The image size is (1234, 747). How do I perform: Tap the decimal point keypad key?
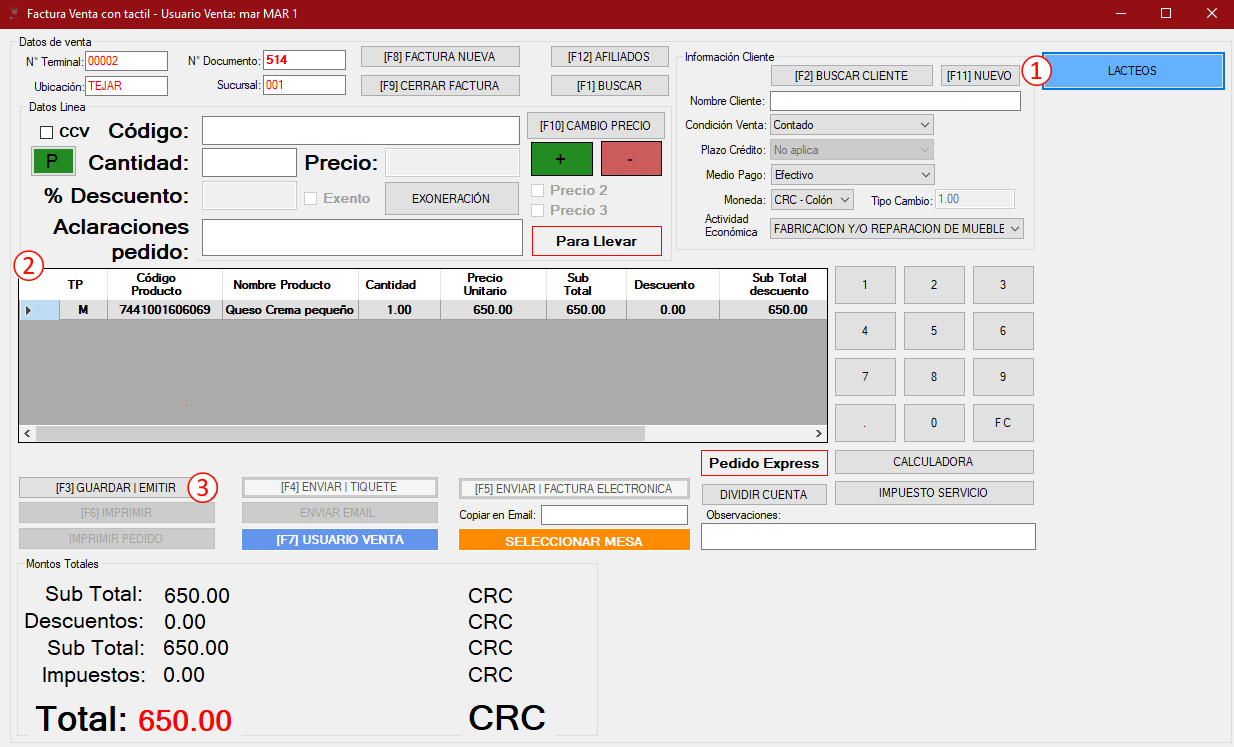[865, 423]
